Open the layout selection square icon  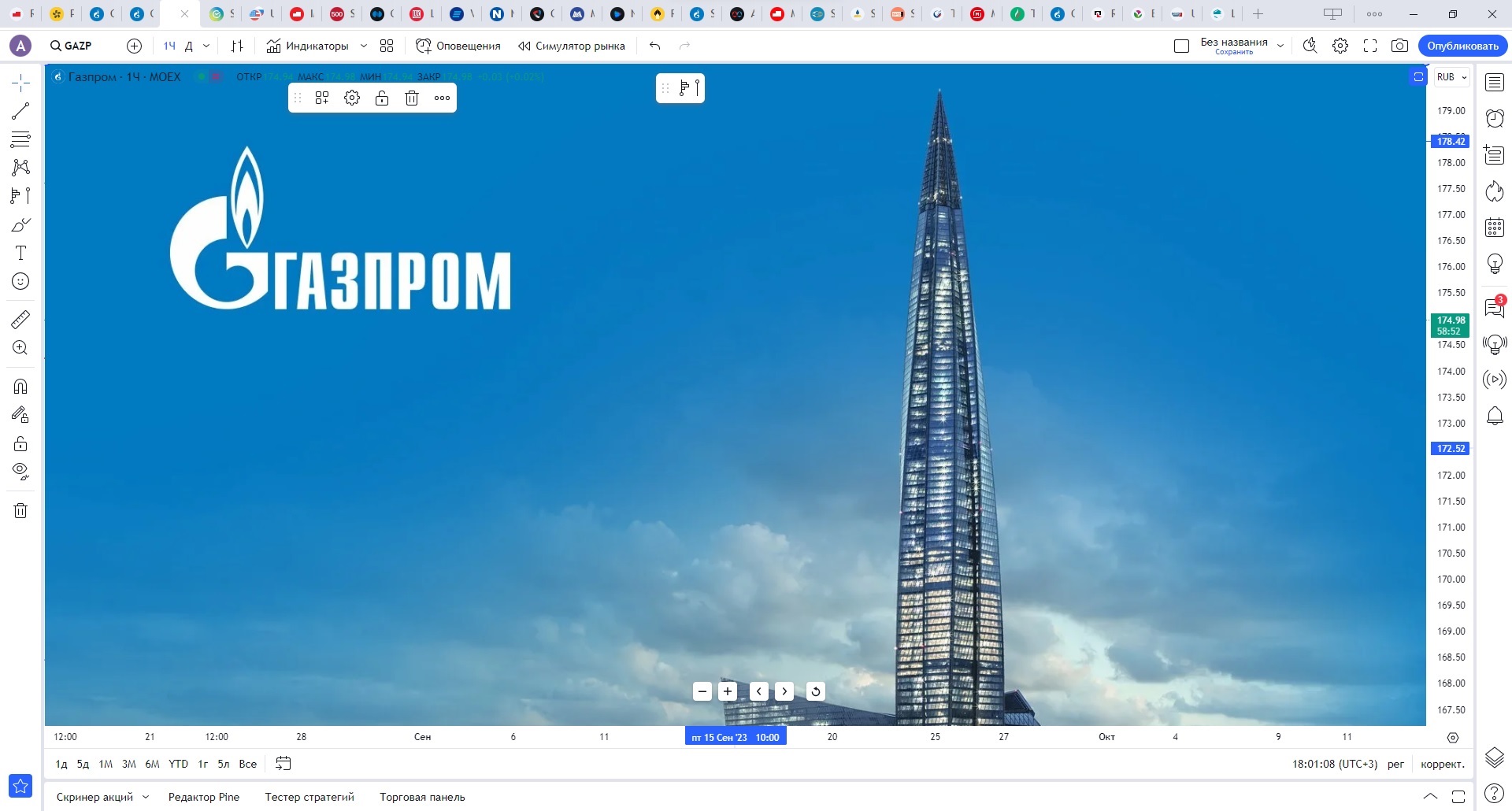1181,46
